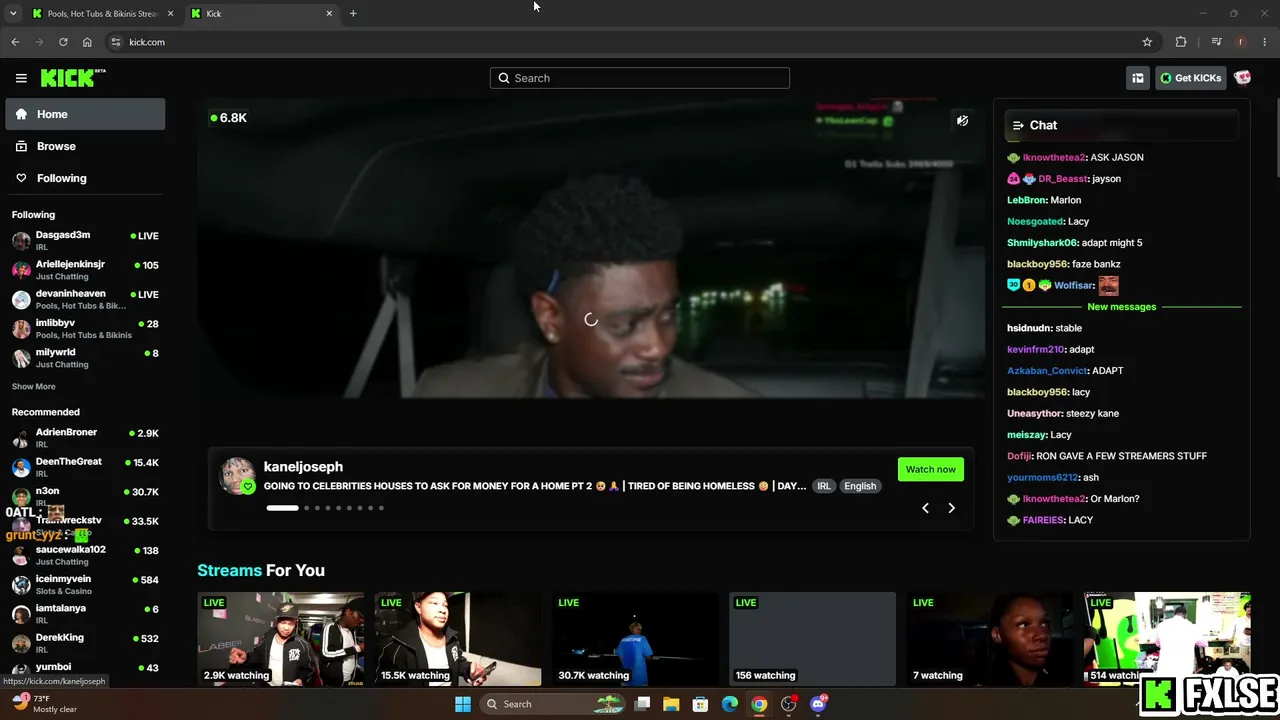Open DeenTheGreat in Recommended channels
Viewport: 1280px width, 720px height.
click(x=85, y=467)
